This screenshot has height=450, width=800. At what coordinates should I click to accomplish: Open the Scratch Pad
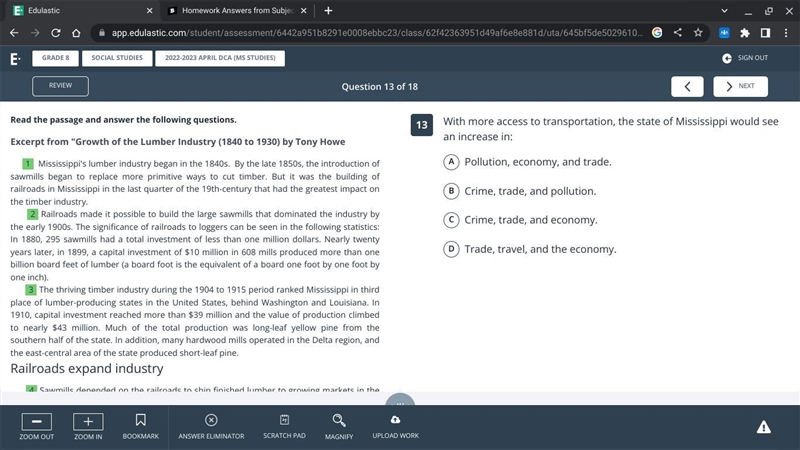point(284,427)
